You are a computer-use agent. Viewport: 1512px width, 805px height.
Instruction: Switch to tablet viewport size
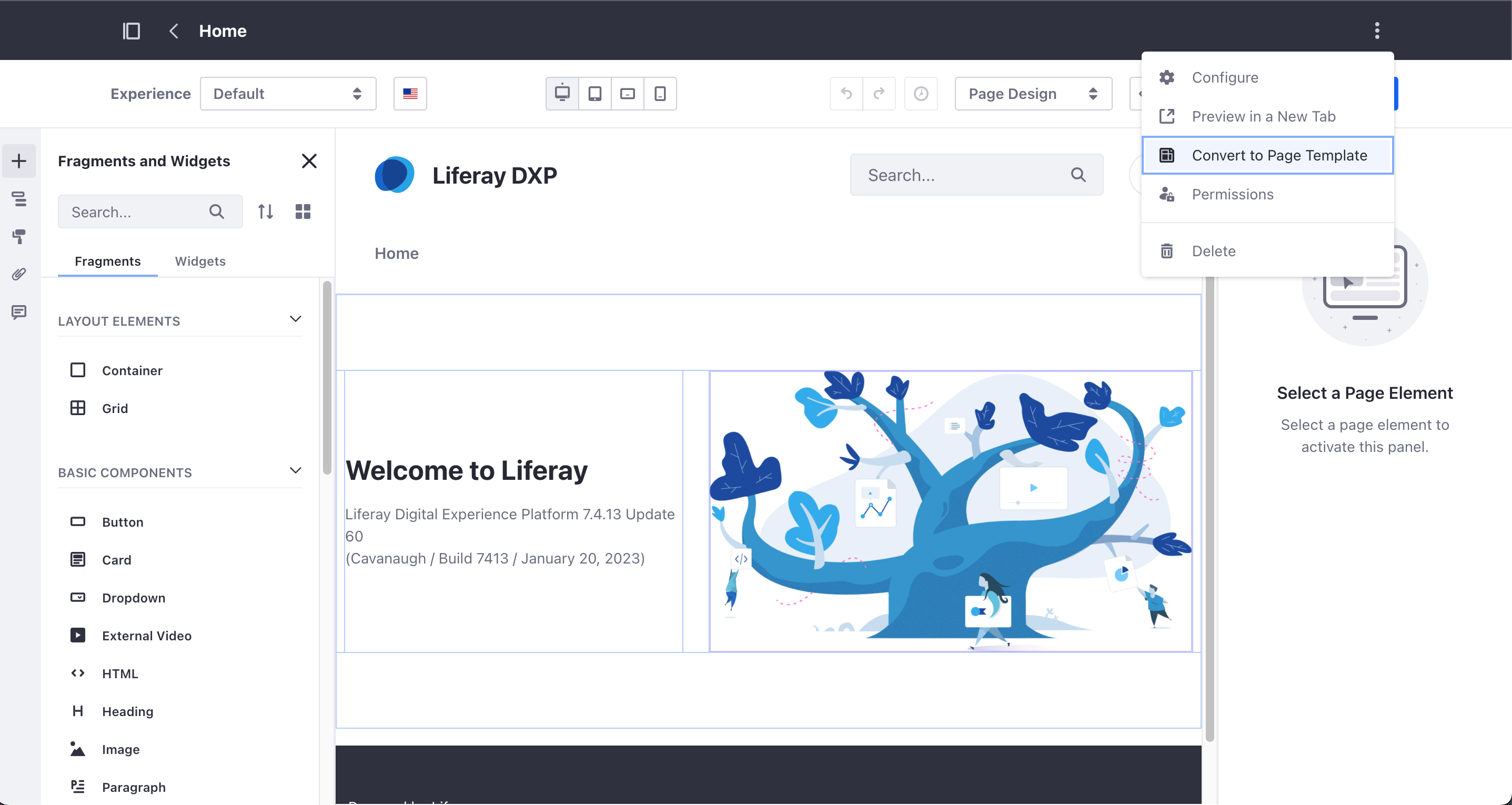click(x=594, y=93)
